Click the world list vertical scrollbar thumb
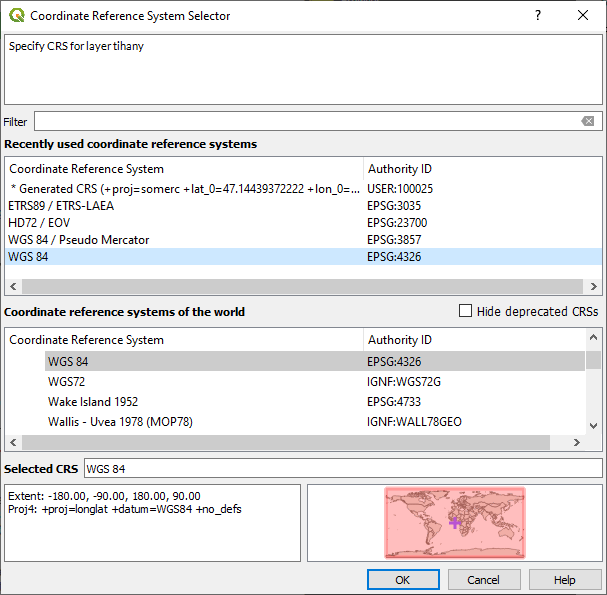The height and width of the screenshot is (595, 607). click(x=593, y=360)
